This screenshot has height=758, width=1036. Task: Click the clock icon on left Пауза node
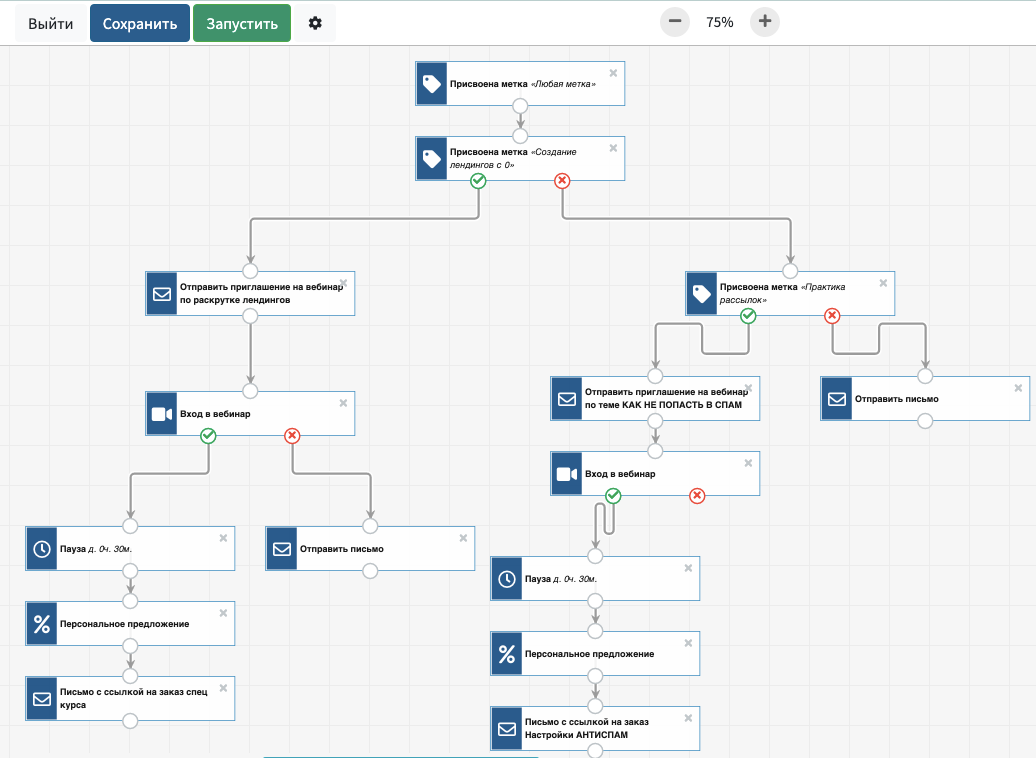[x=41, y=549]
